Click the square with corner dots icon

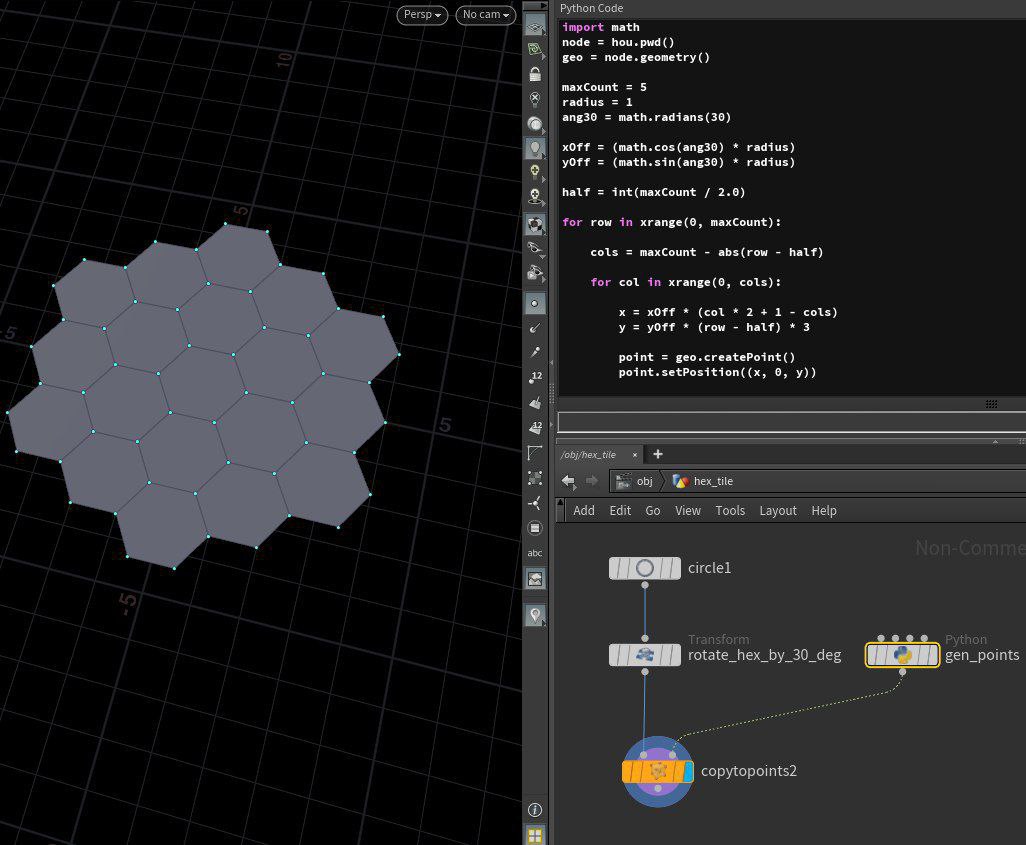(x=535, y=478)
